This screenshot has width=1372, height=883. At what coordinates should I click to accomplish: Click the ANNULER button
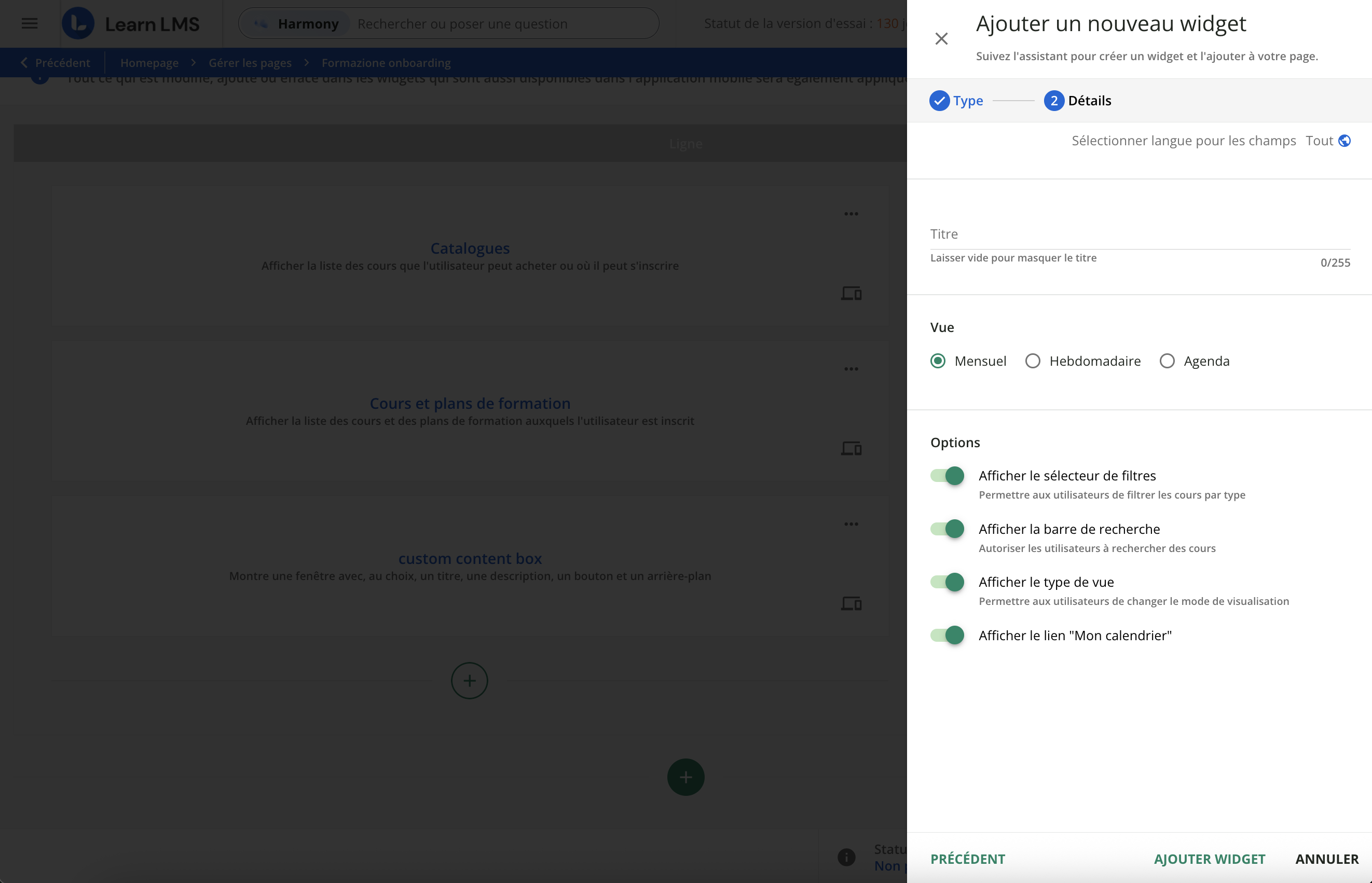point(1327,859)
